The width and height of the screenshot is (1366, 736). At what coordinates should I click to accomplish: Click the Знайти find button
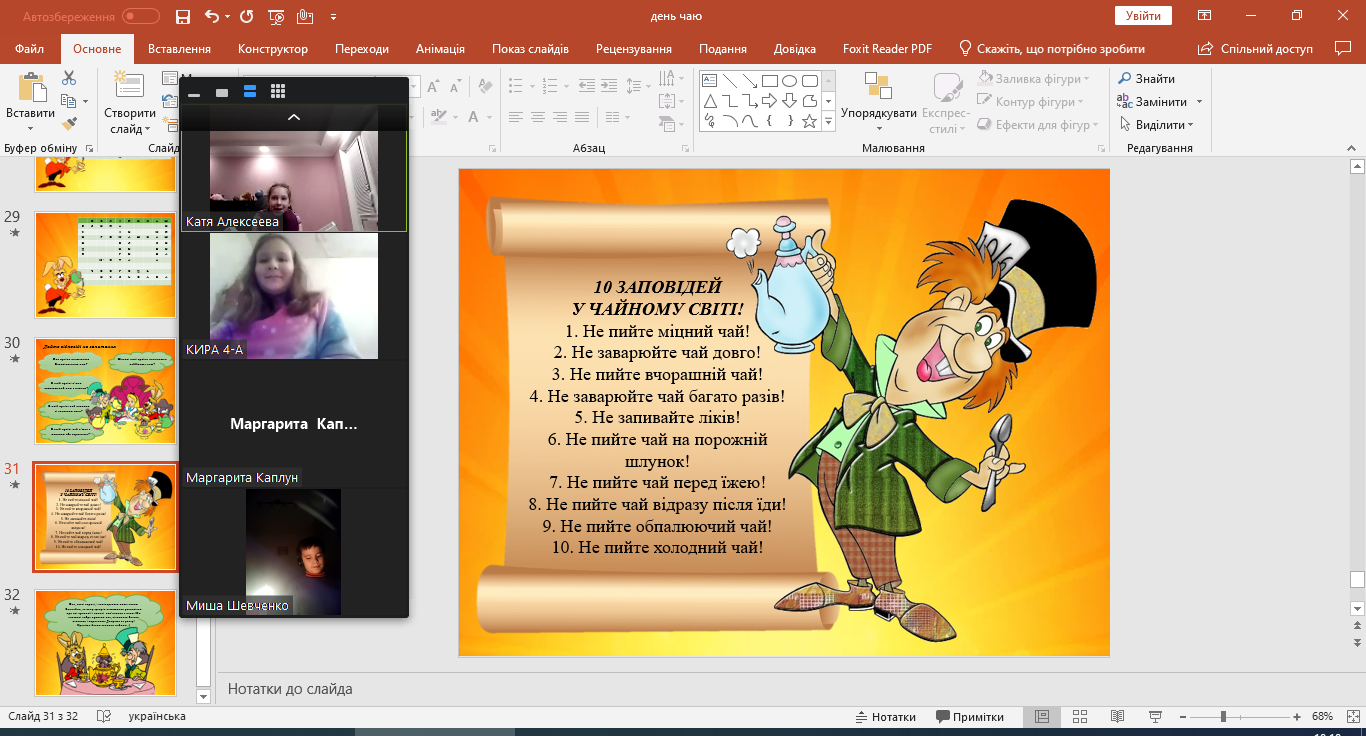click(x=1147, y=79)
